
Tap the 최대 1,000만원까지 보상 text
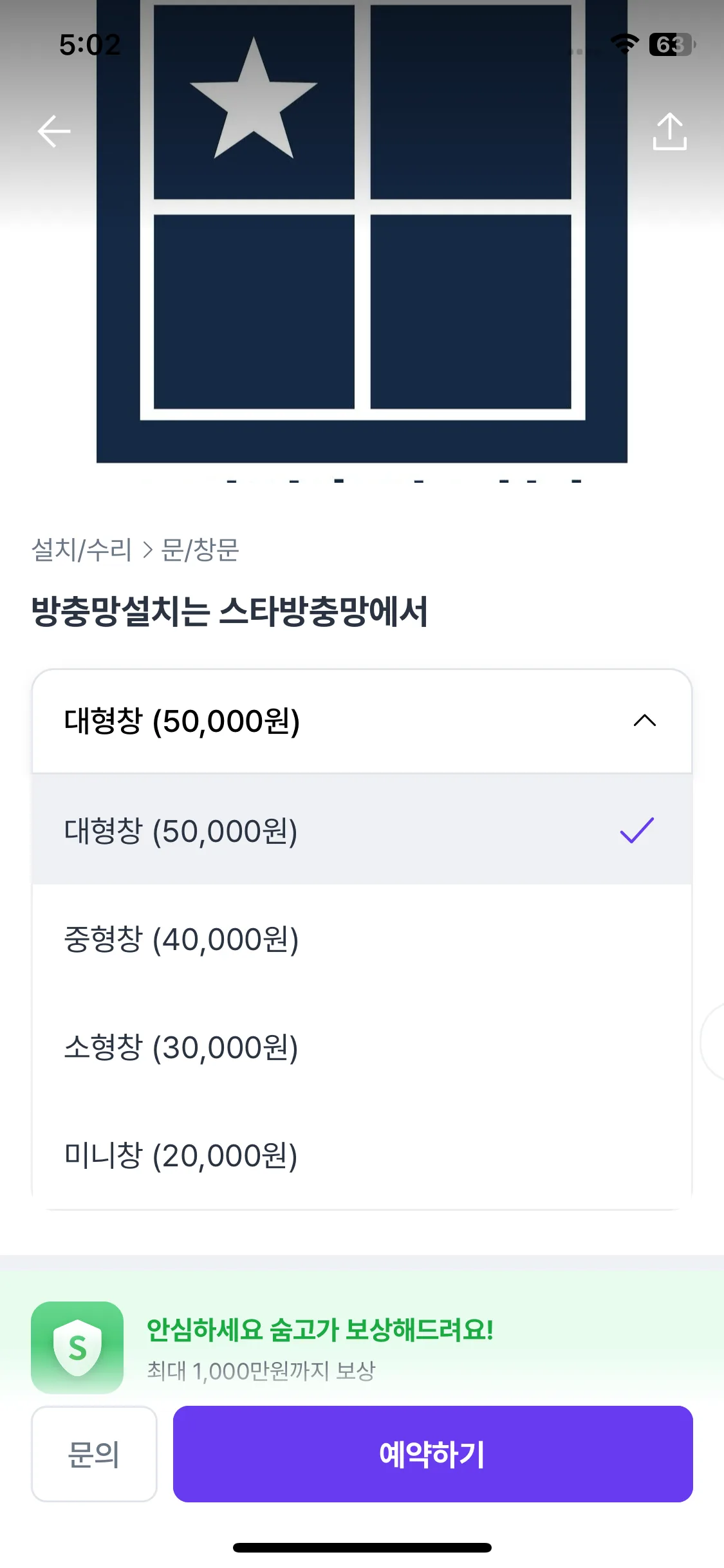261,1371
